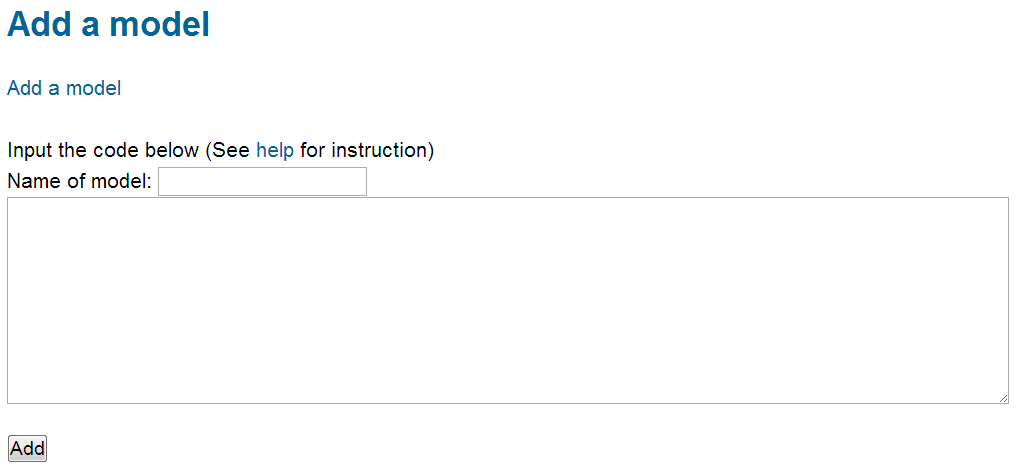1020x468 pixels.
Task: Click inside the large code text area
Action: (x=508, y=300)
